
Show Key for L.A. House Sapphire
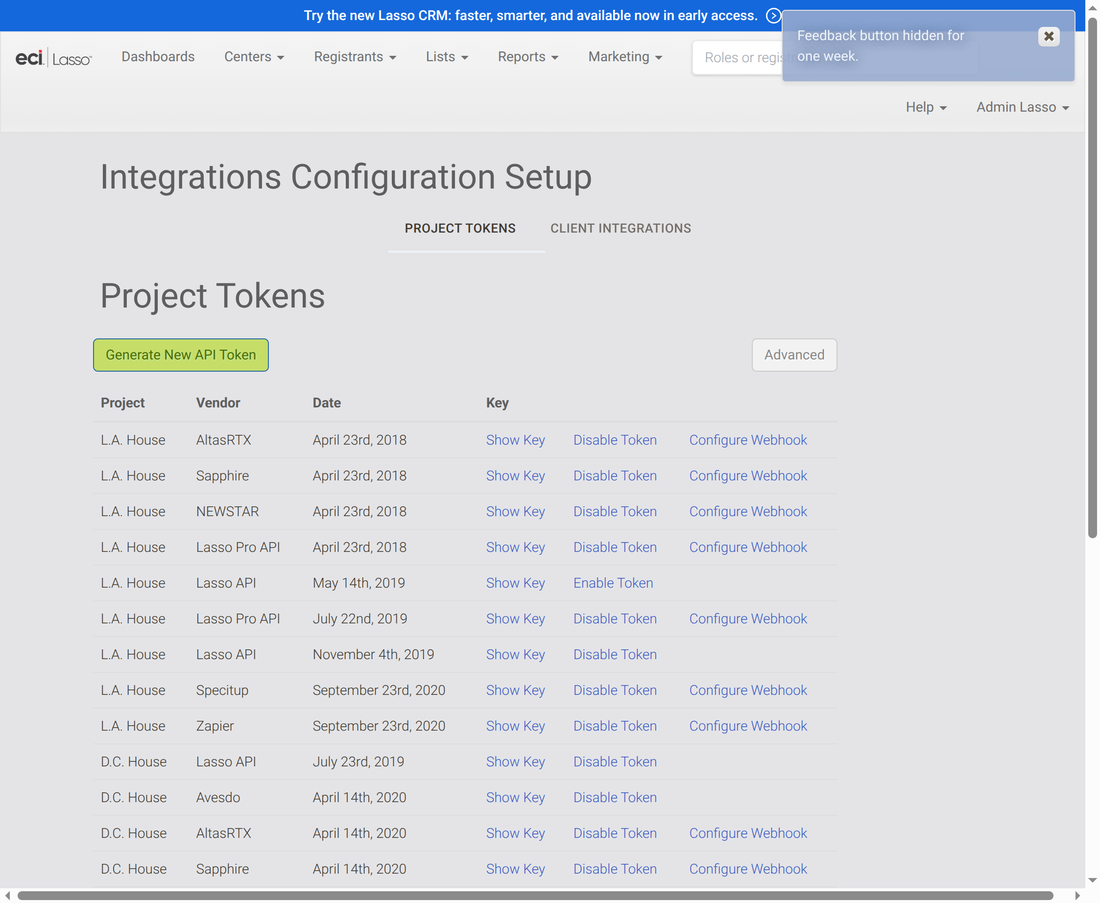coord(516,476)
